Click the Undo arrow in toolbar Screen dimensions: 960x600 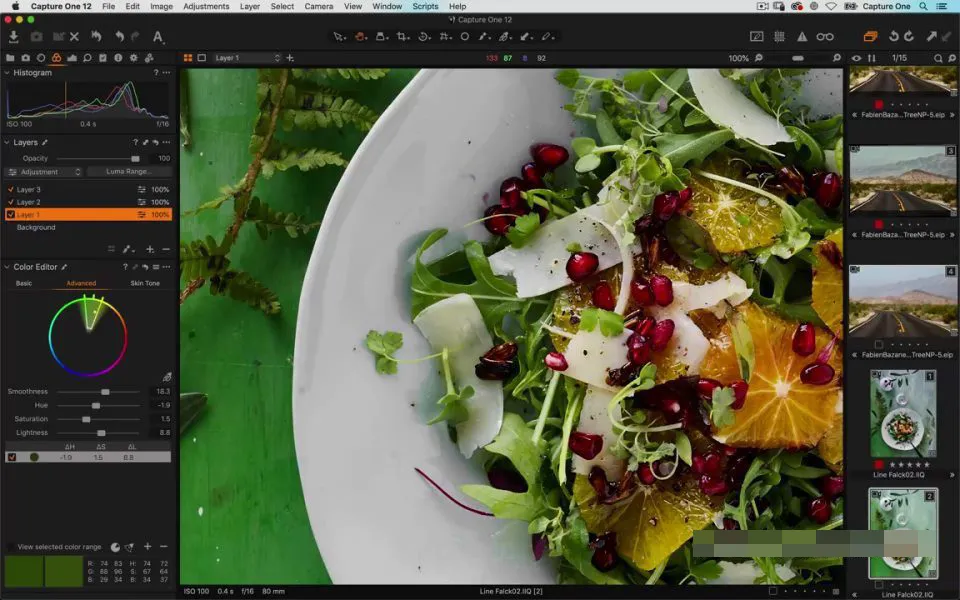[x=119, y=37]
